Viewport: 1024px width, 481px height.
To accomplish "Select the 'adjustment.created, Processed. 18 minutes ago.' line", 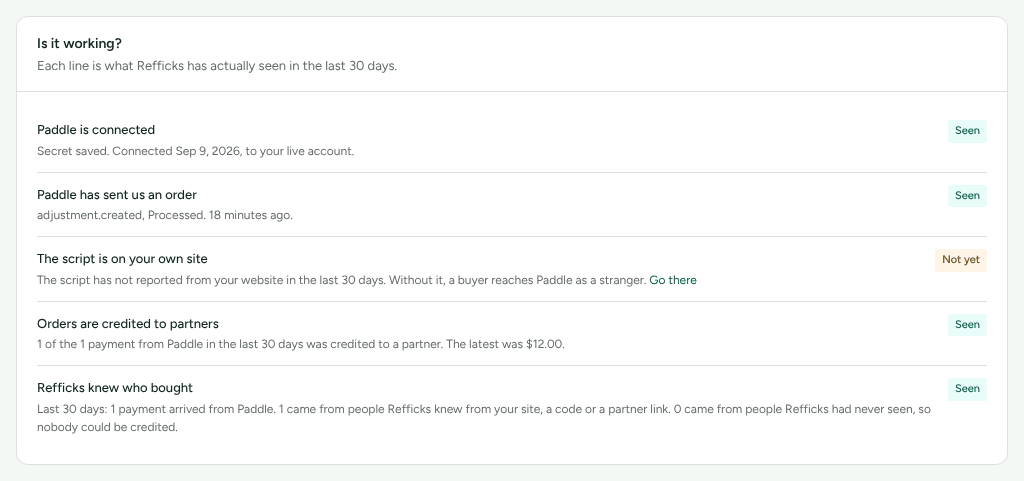I will (165, 215).
